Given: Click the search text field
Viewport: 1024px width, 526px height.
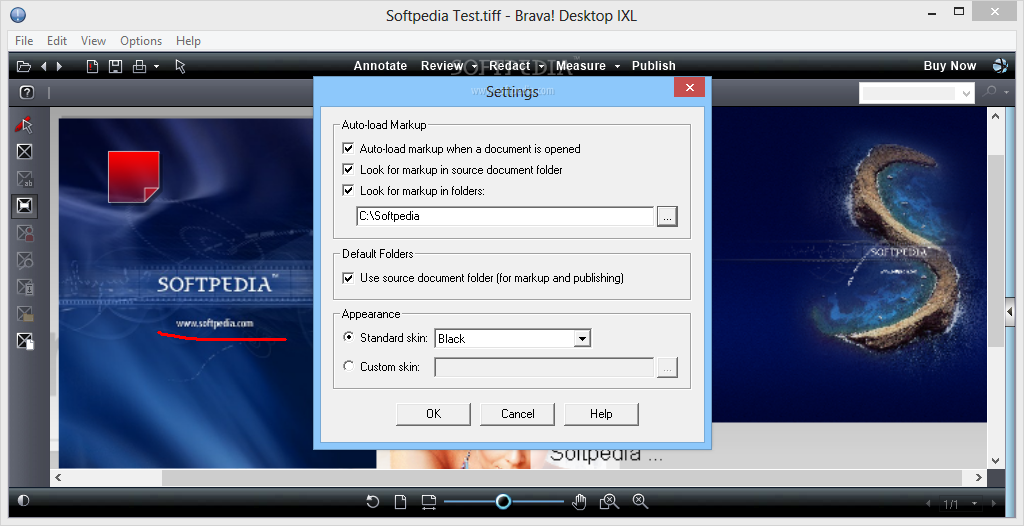Looking at the screenshot, I should [x=909, y=93].
